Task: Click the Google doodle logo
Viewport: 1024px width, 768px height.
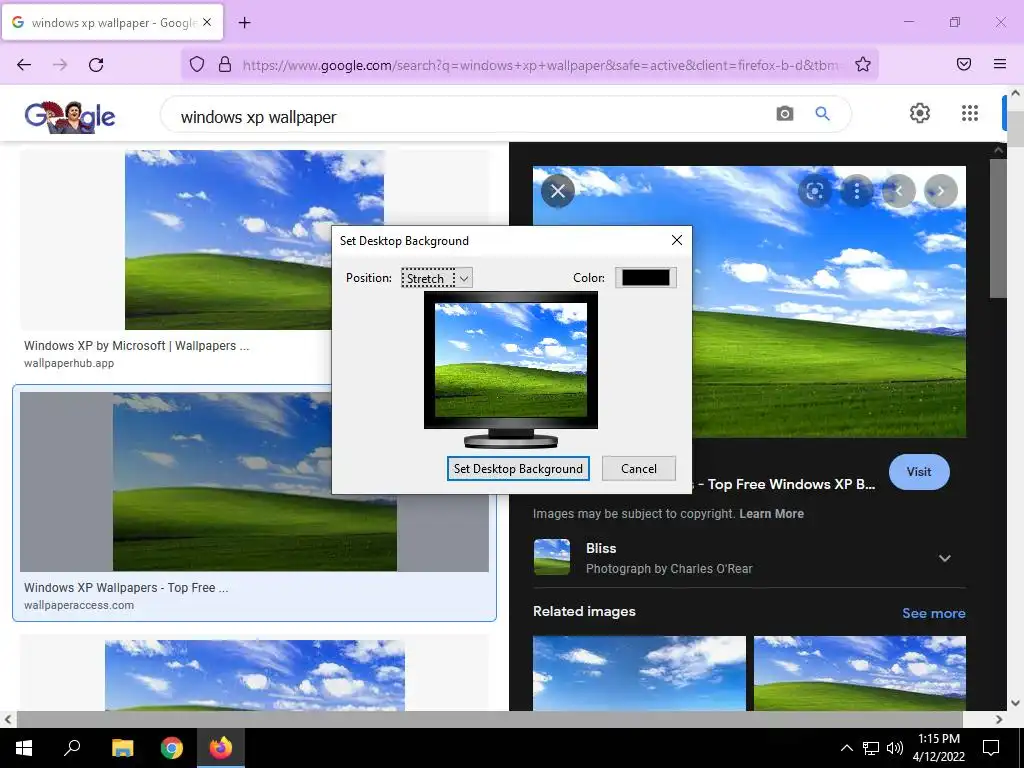Action: tap(70, 117)
